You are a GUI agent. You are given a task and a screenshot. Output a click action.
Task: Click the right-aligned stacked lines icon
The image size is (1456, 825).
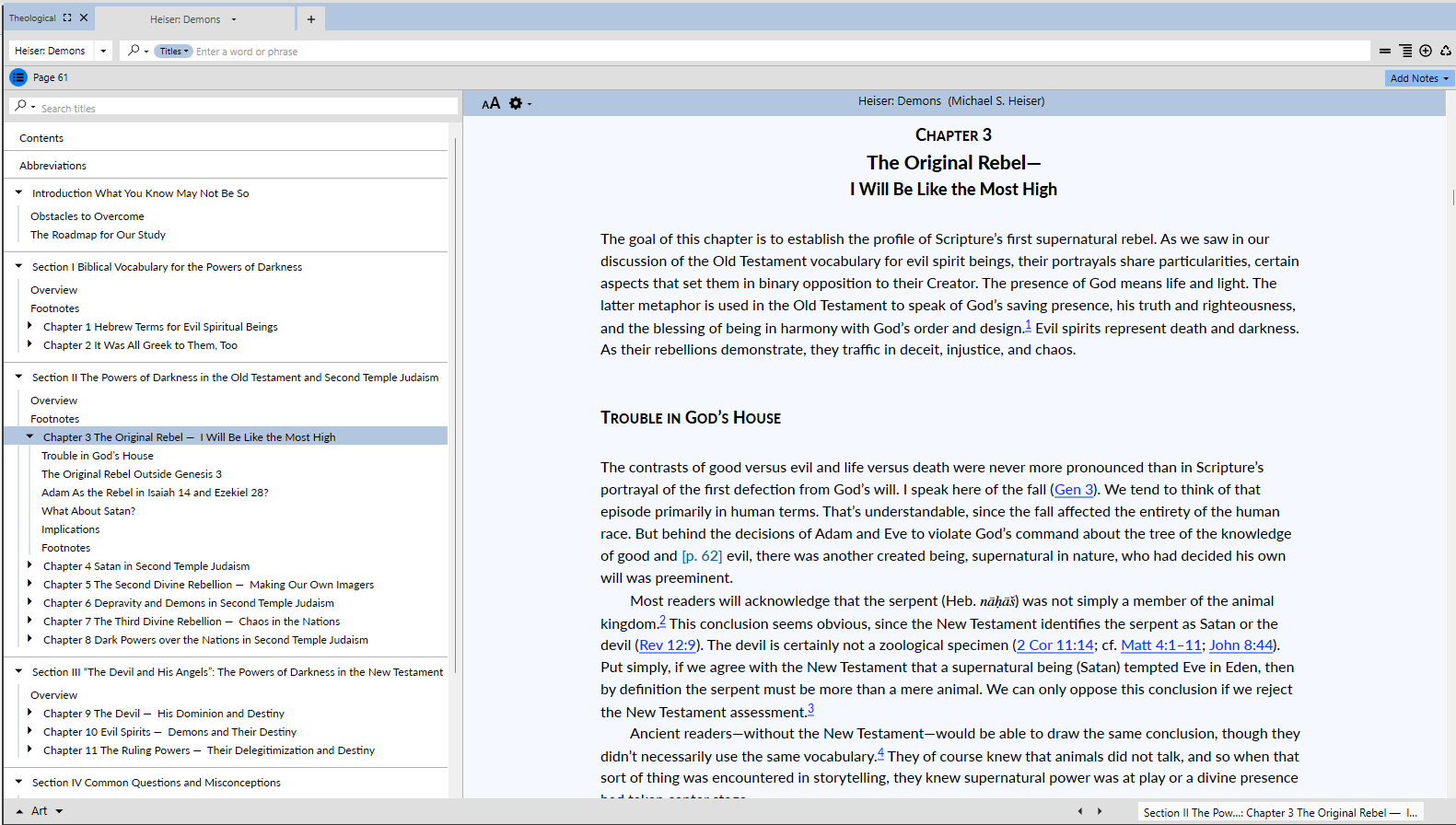point(1405,52)
